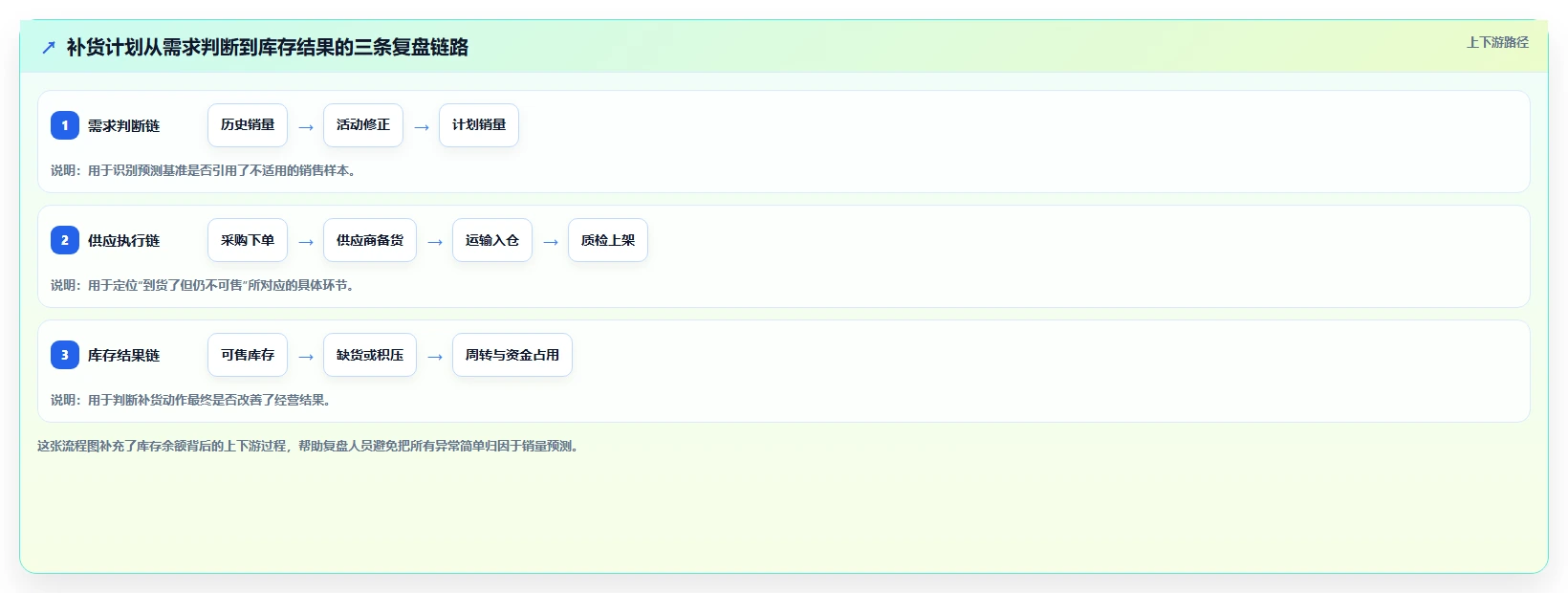1568x593 pixels.
Task: Click the number 3 badge
Action: [65, 355]
